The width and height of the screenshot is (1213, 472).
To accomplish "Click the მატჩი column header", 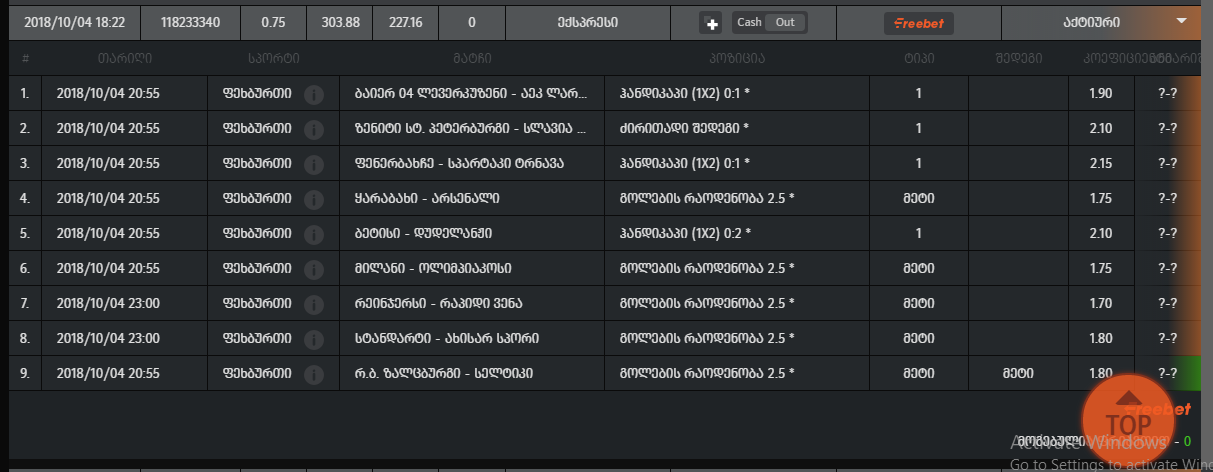I will (x=472, y=58).
